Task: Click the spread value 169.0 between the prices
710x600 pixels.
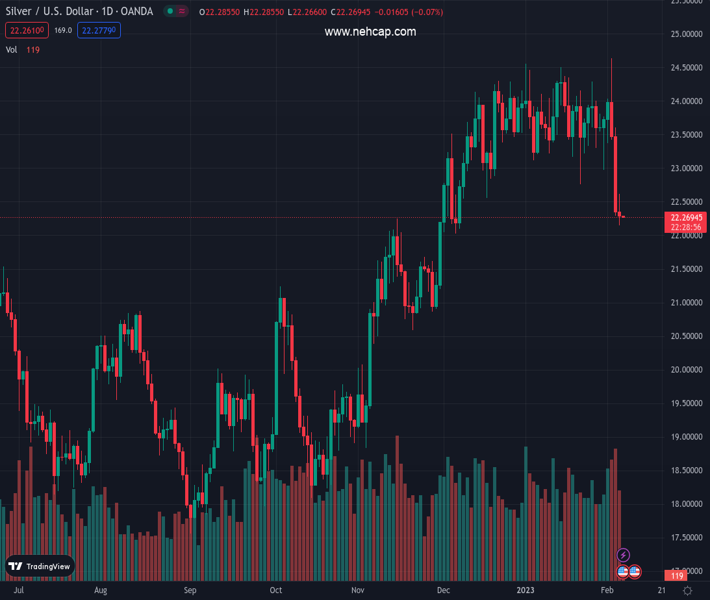Action: tap(62, 31)
